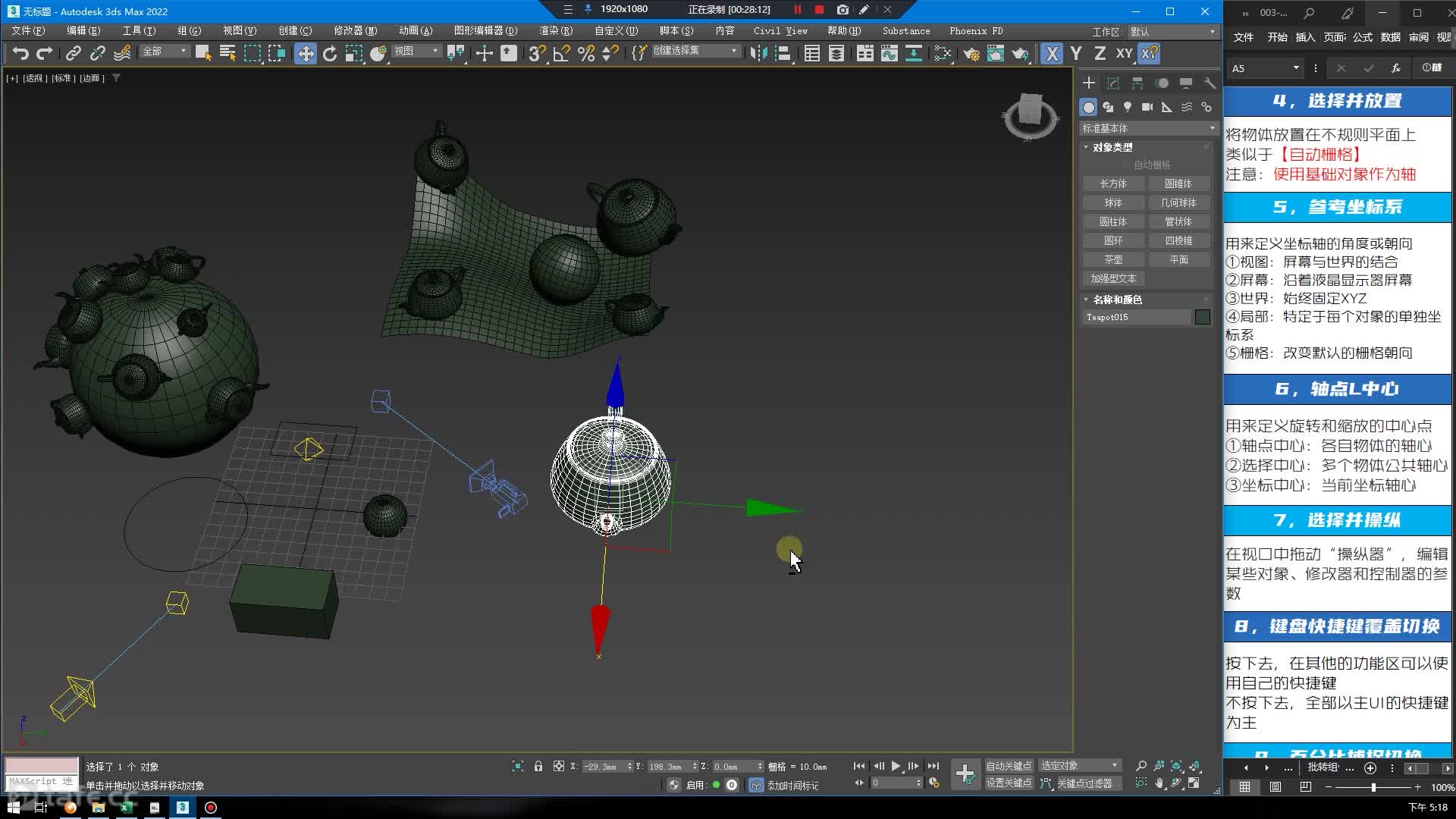This screenshot has width=1456, height=819.
Task: Open the Rendered Frame Window icon
Action: [995, 53]
